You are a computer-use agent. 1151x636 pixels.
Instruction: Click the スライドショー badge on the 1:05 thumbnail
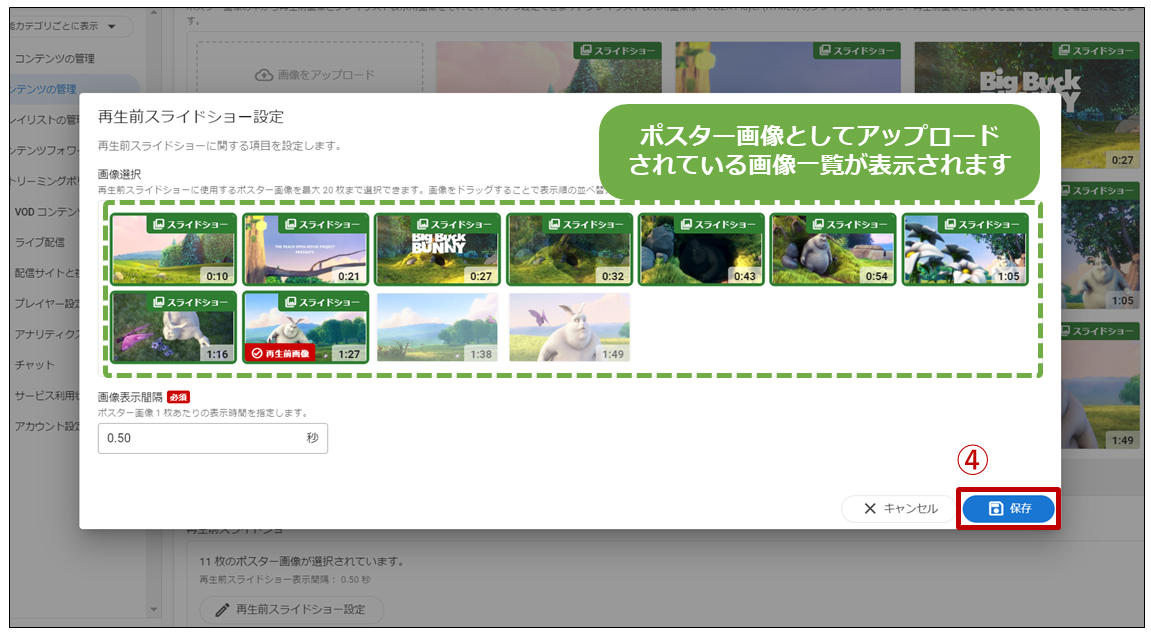pyautogui.click(x=982, y=224)
